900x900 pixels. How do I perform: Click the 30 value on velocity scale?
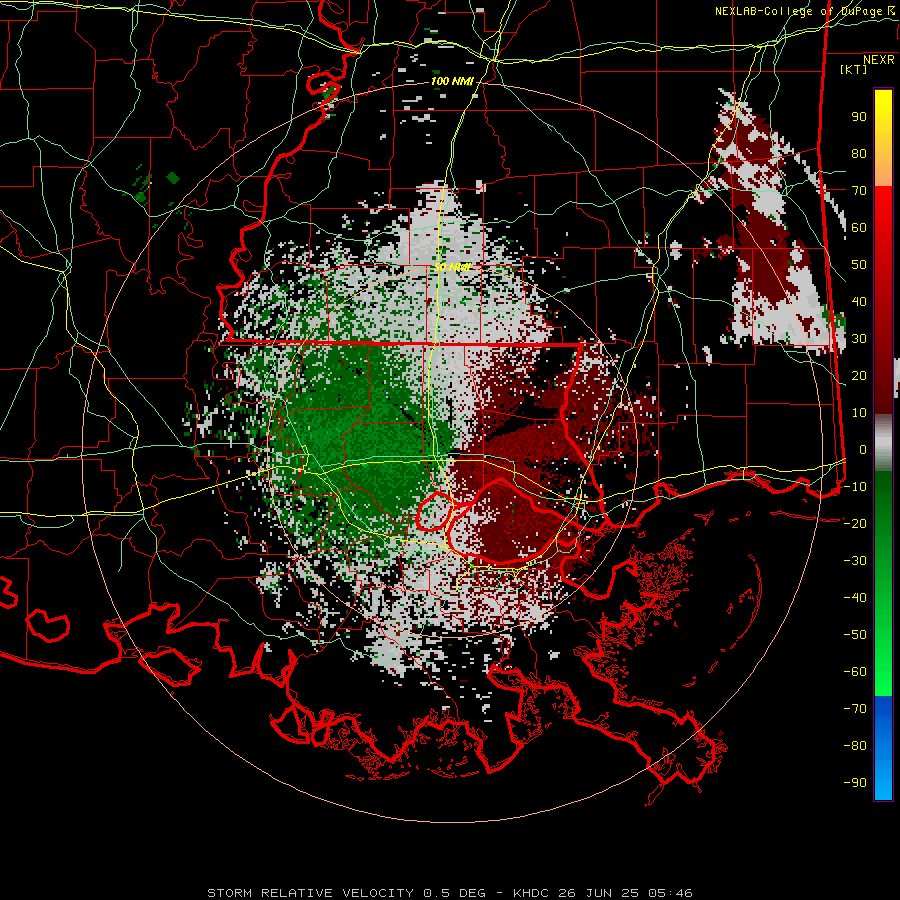tap(859, 339)
